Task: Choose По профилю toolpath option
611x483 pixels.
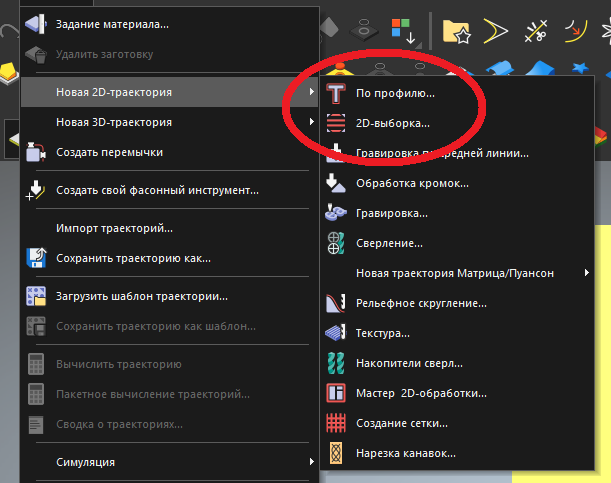Action: 457,93
